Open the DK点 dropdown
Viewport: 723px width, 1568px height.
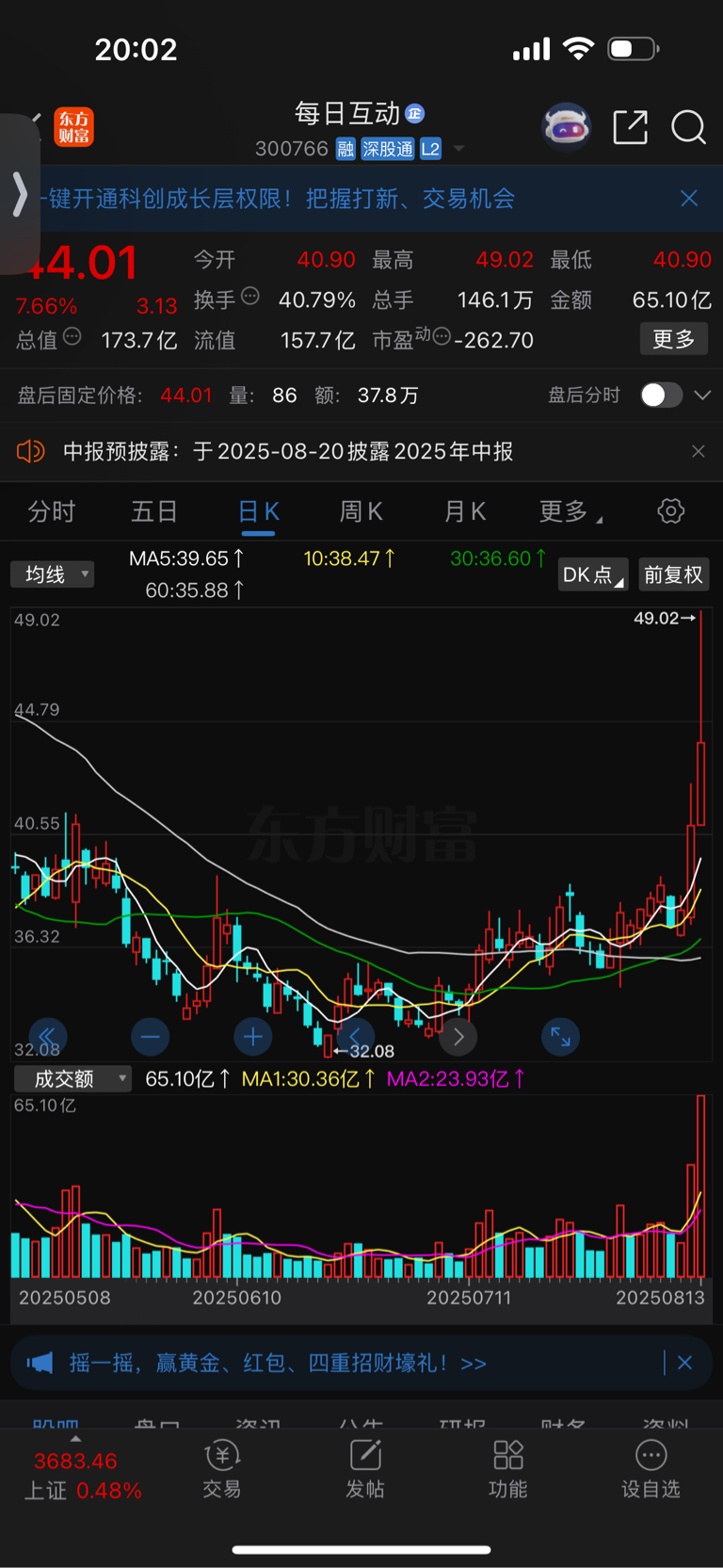[x=593, y=574]
